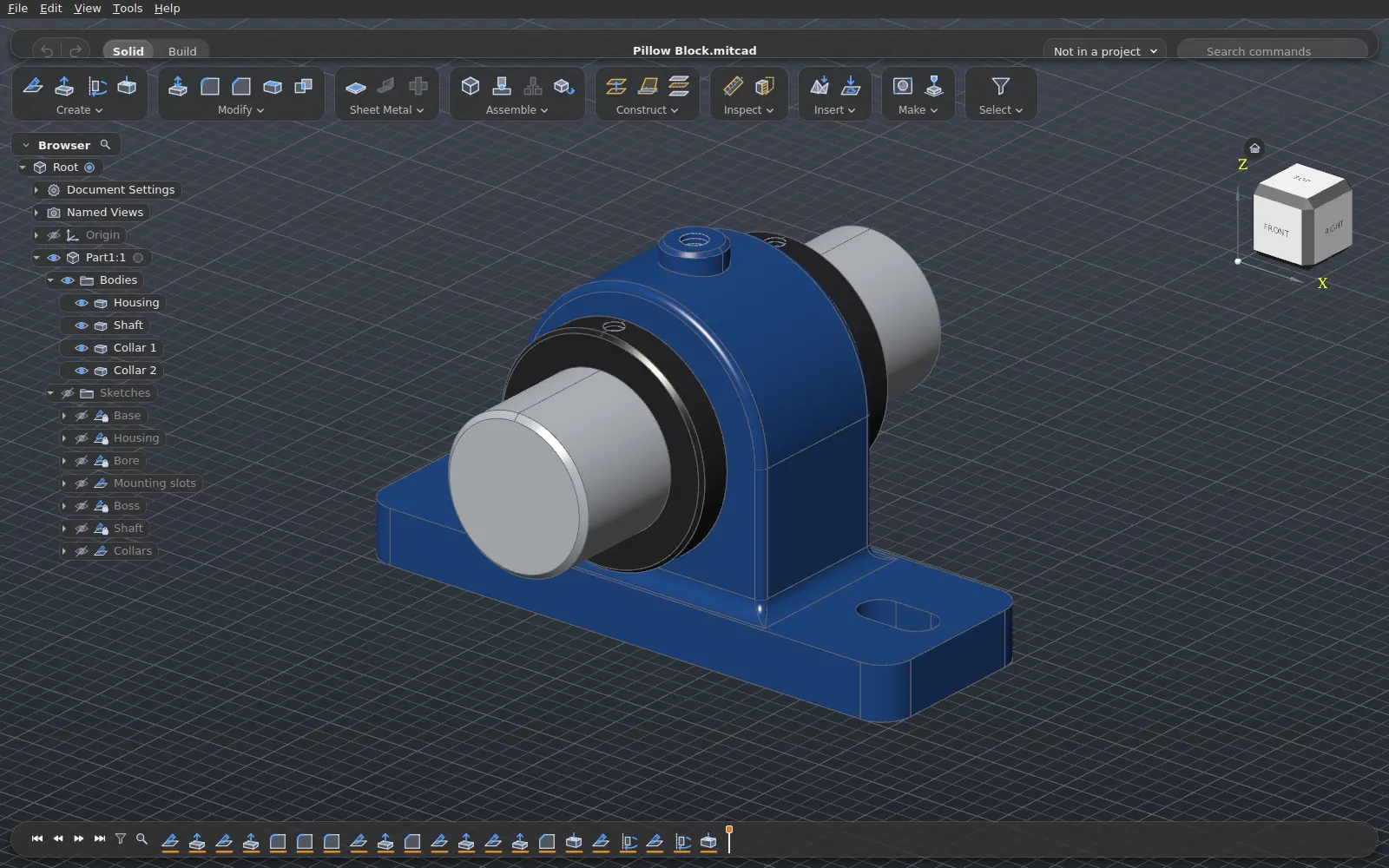Redo the last action
Image resolution: width=1389 pixels, height=868 pixels.
76,51
